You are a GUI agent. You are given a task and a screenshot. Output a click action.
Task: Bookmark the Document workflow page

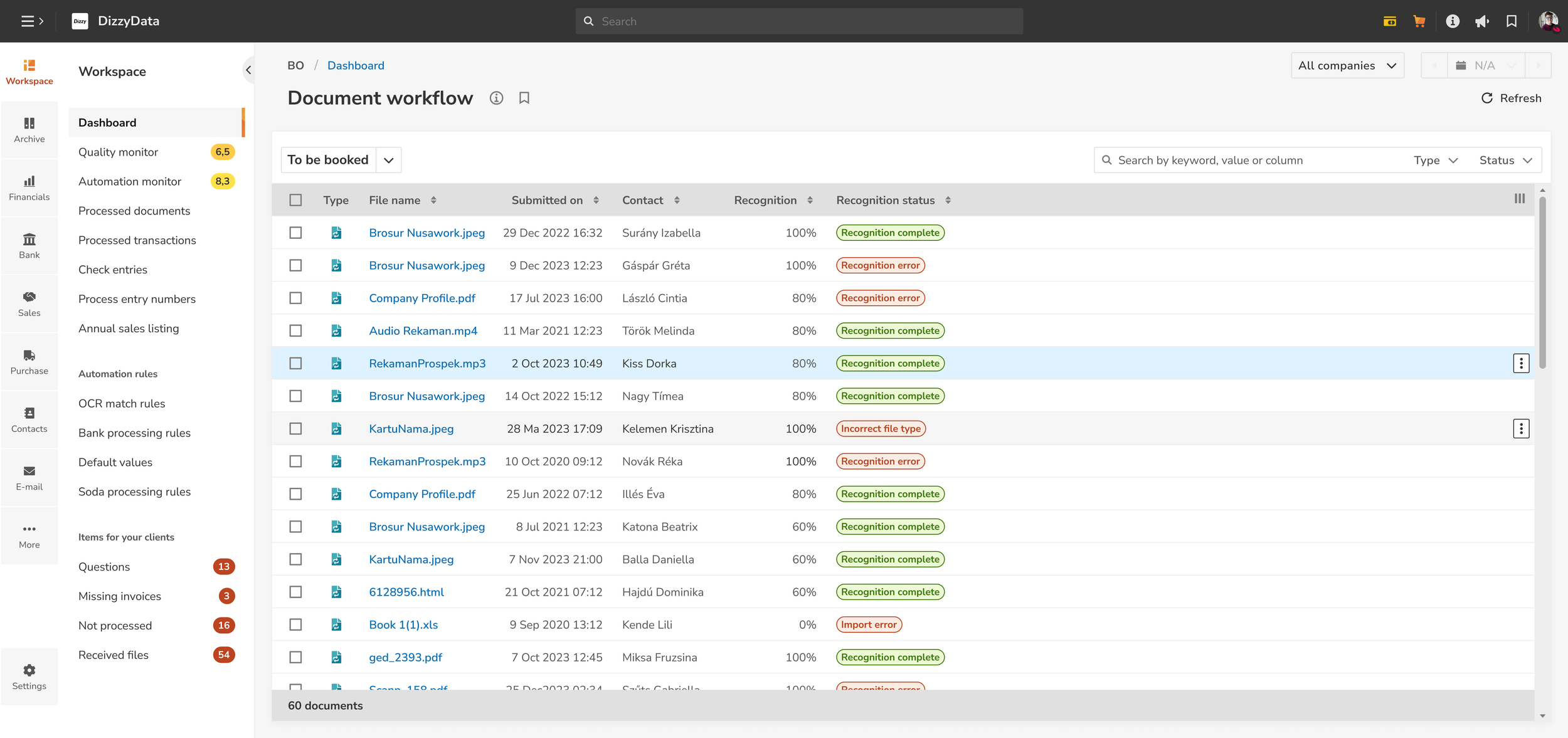(x=524, y=98)
